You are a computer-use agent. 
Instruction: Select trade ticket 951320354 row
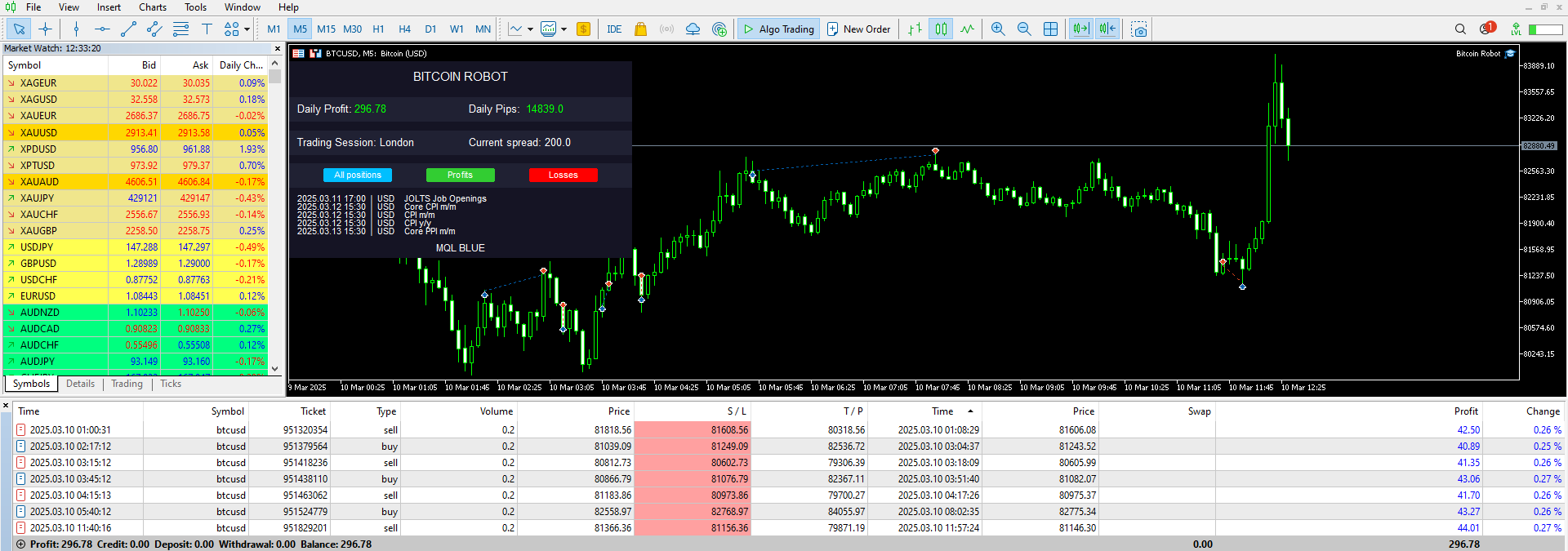coord(789,429)
